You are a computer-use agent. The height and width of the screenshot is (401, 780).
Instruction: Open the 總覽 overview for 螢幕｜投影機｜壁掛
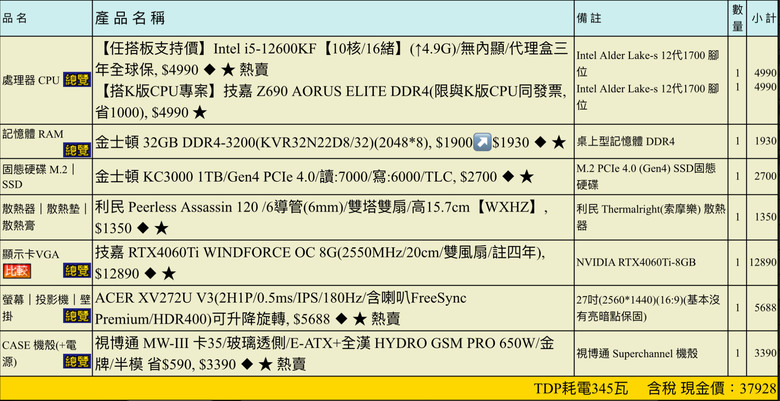(77, 315)
